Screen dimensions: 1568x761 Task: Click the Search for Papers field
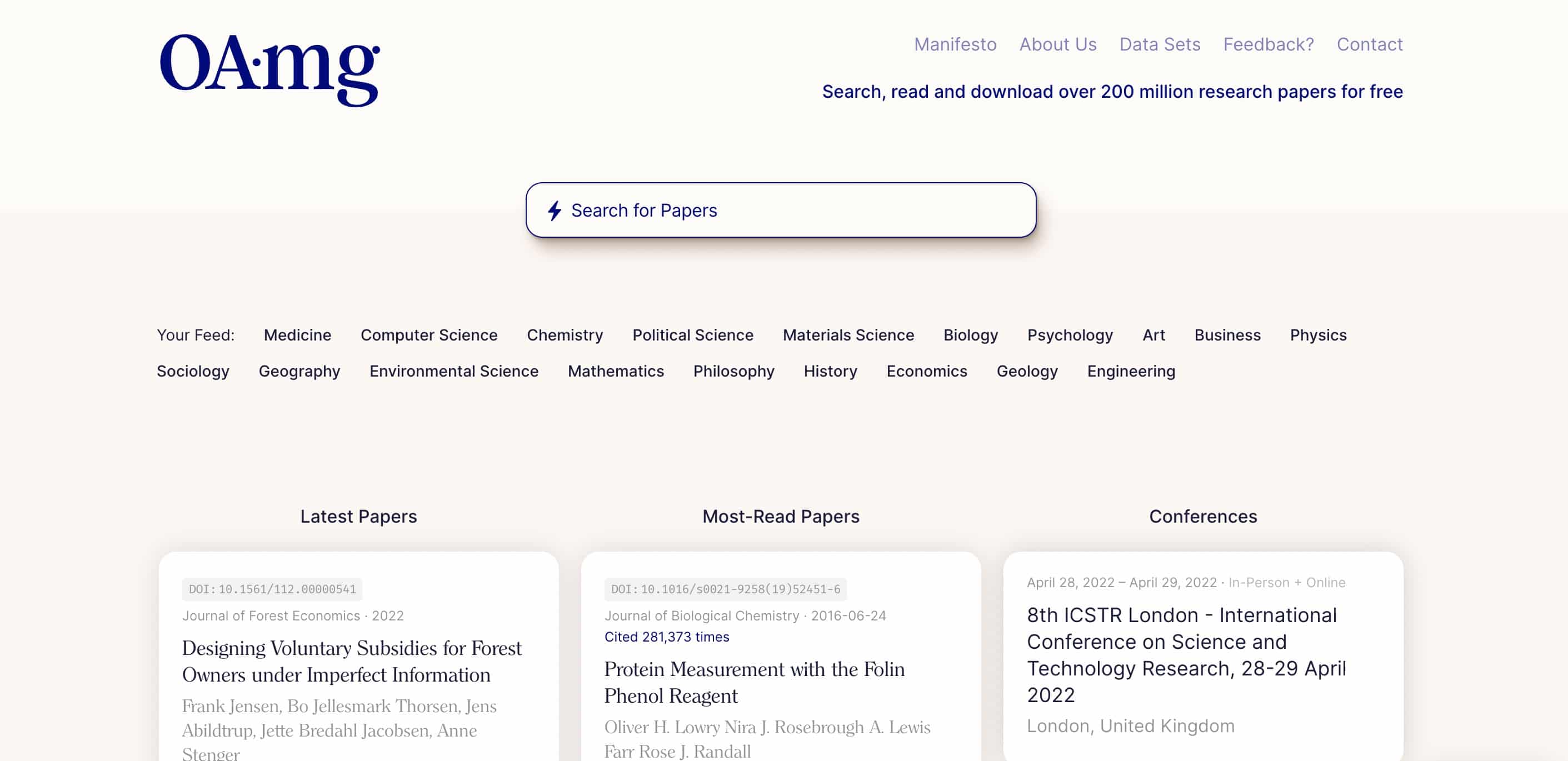coord(779,210)
